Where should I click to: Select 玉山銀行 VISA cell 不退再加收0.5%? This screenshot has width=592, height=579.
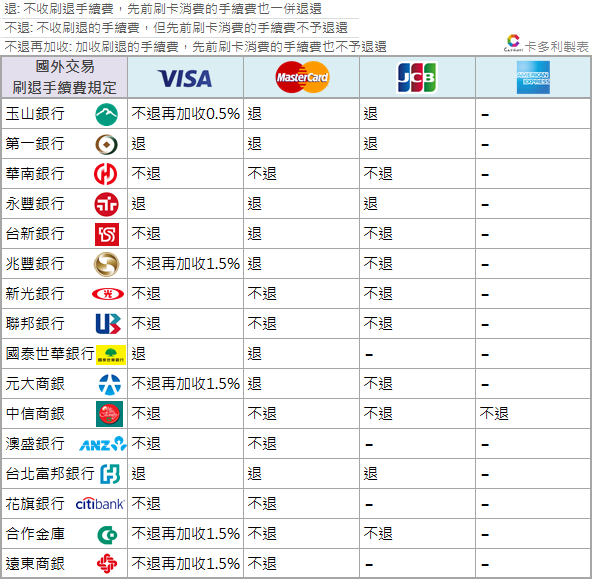tap(185, 114)
